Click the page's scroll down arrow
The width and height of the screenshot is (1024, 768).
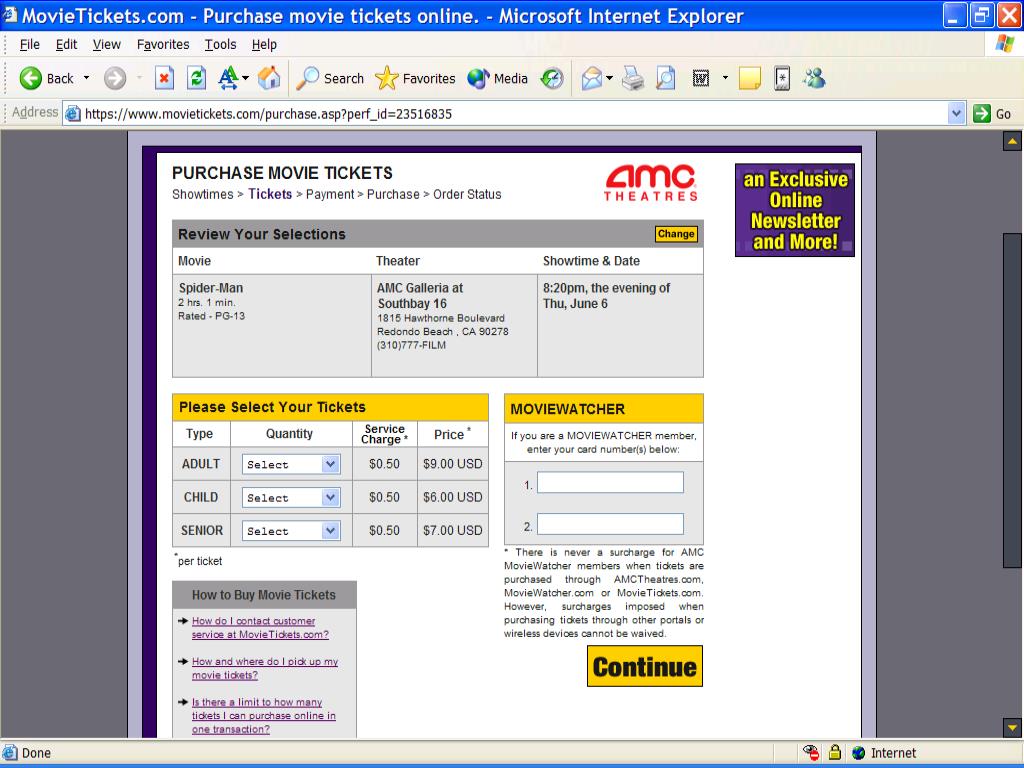1012,727
